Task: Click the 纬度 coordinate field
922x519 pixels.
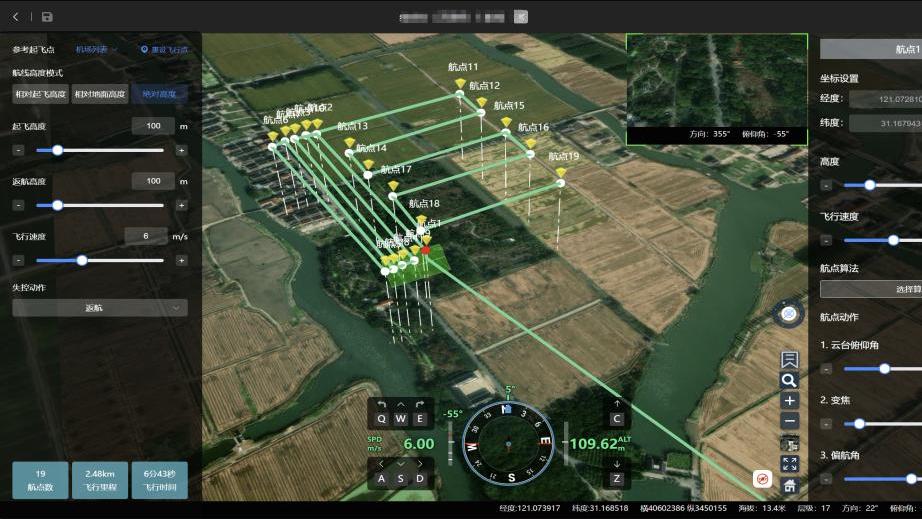Action: click(886, 123)
